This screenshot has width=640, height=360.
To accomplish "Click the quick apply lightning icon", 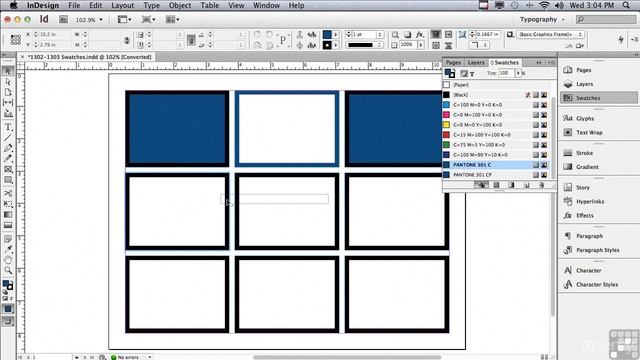I will (x=621, y=39).
